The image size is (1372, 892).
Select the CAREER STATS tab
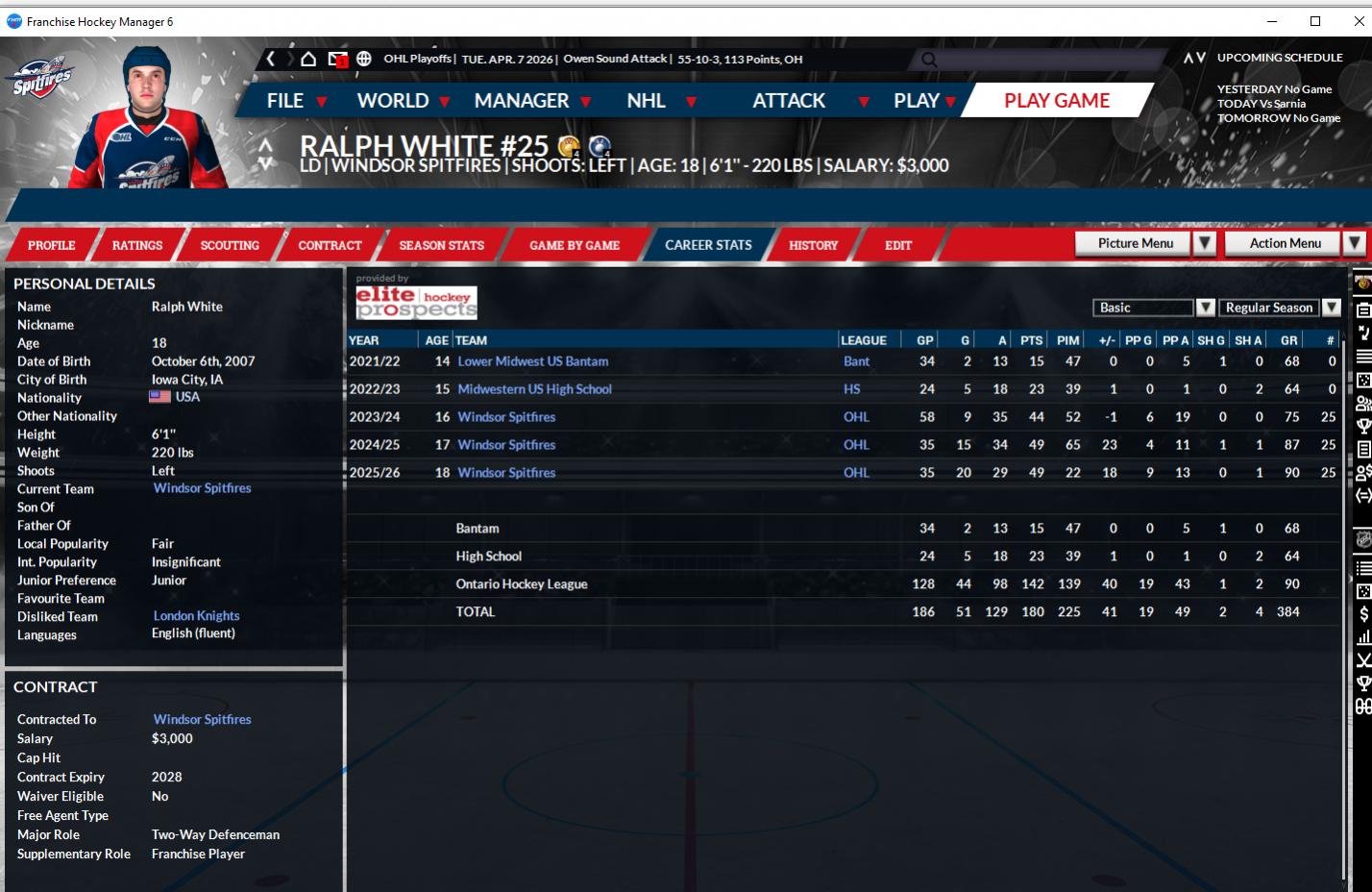[x=708, y=245]
